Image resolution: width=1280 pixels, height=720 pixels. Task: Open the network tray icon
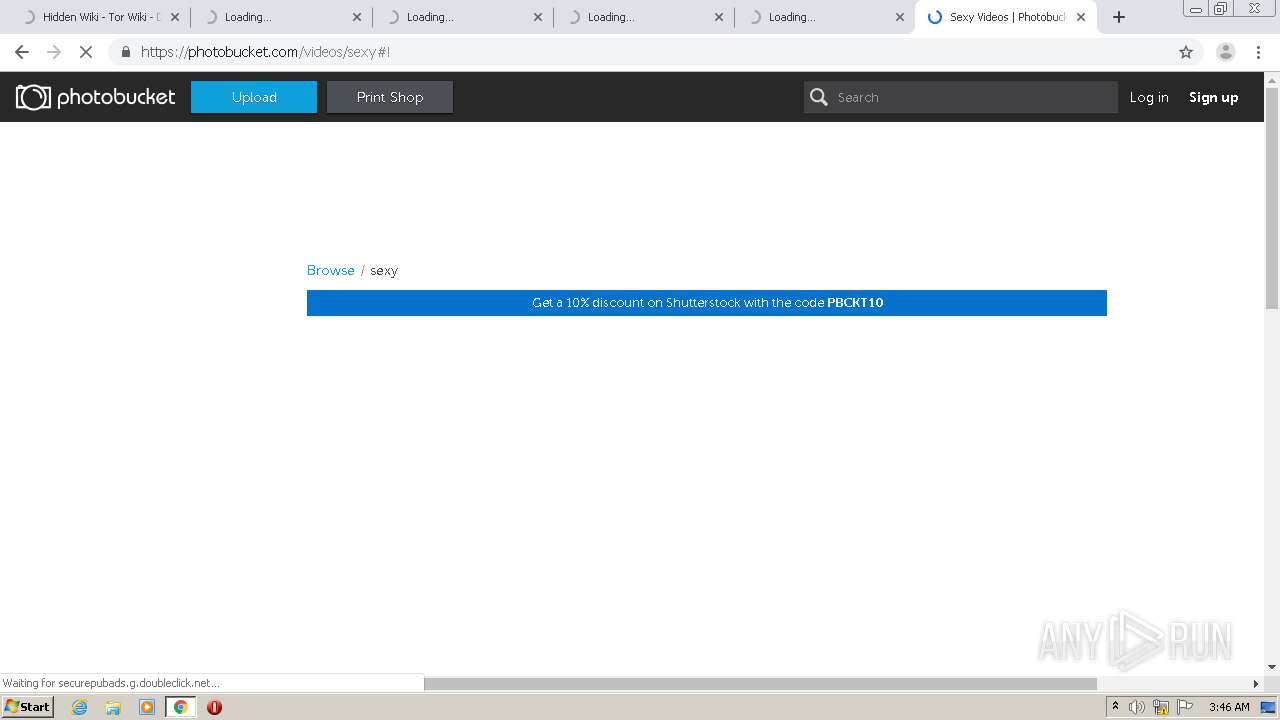point(1161,707)
